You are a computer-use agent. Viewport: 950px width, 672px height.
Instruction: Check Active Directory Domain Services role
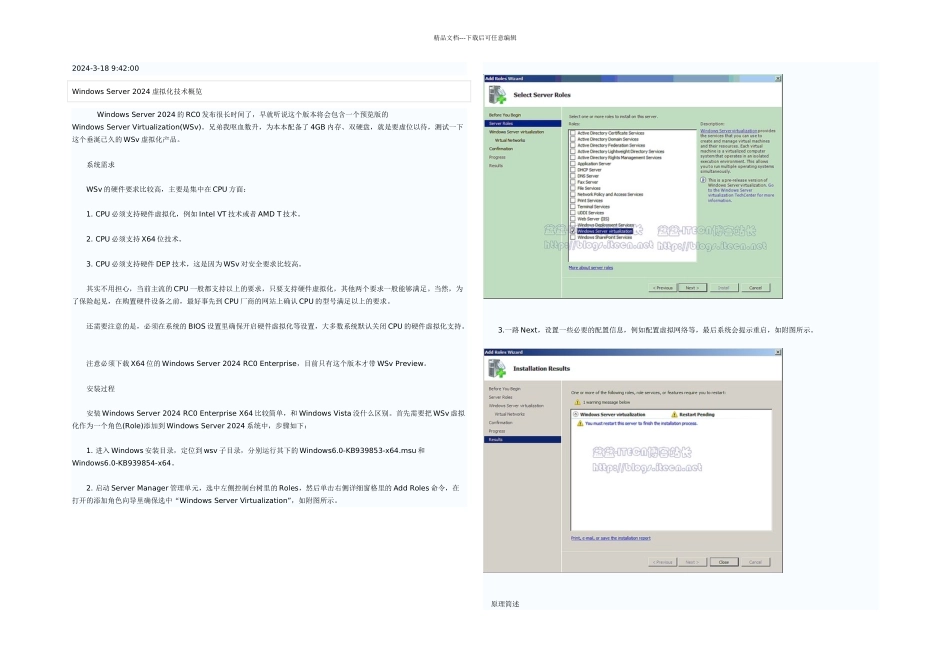pyautogui.click(x=573, y=139)
